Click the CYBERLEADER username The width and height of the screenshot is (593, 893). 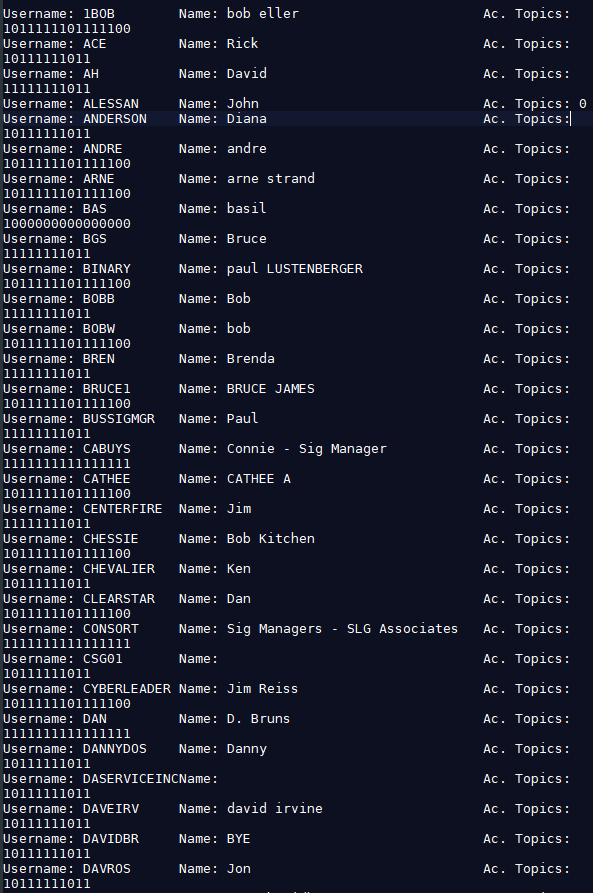click(126, 689)
